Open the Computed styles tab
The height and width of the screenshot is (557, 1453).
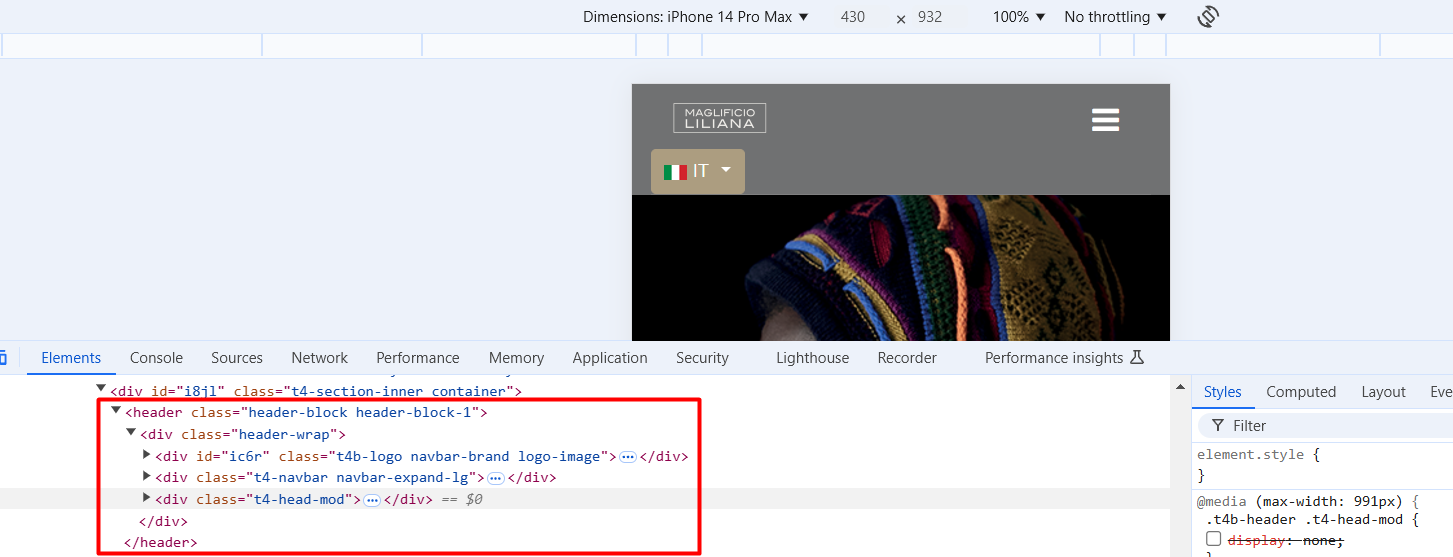[1300, 392]
